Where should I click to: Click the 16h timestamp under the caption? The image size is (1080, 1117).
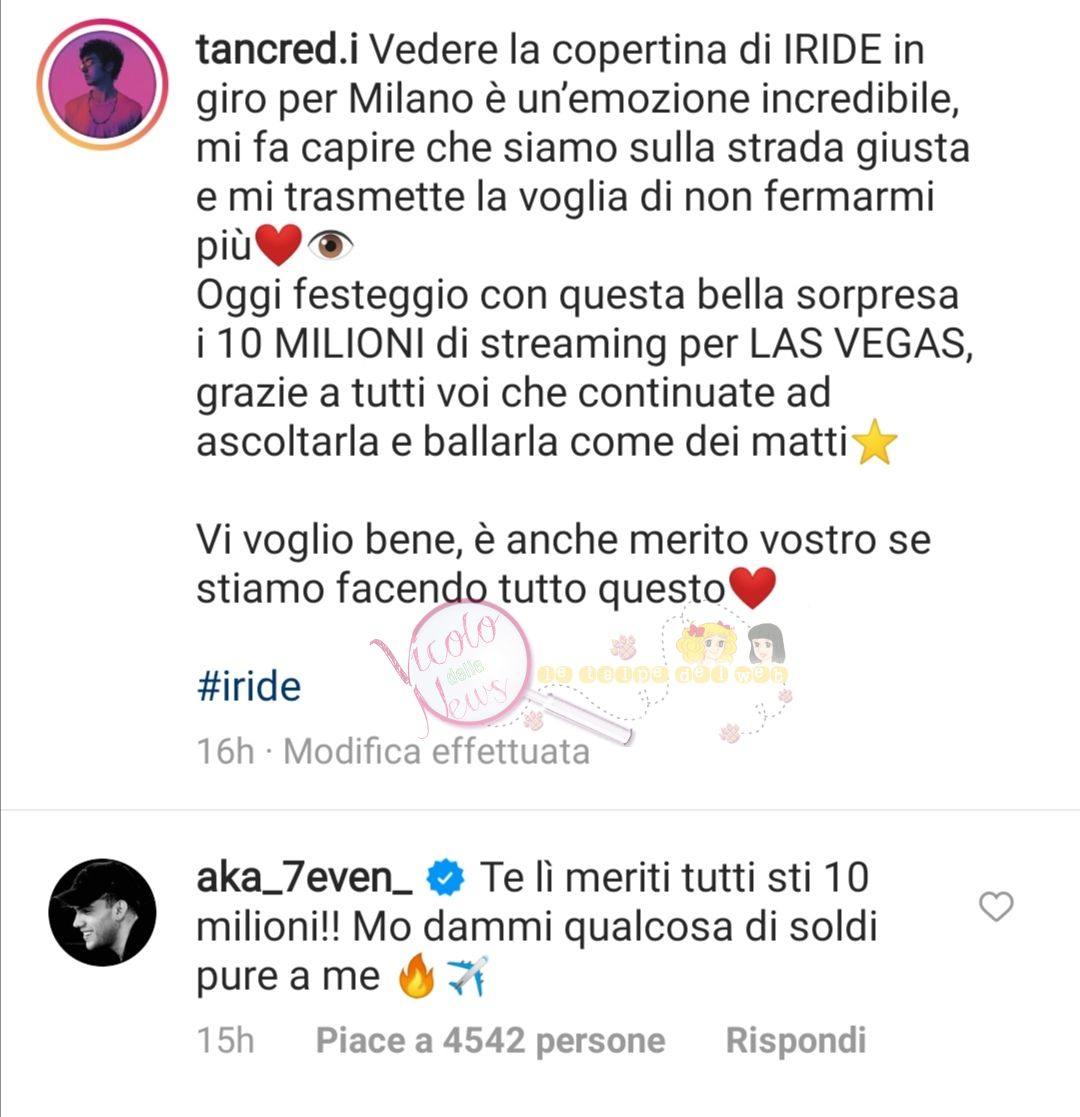pyautogui.click(x=225, y=752)
